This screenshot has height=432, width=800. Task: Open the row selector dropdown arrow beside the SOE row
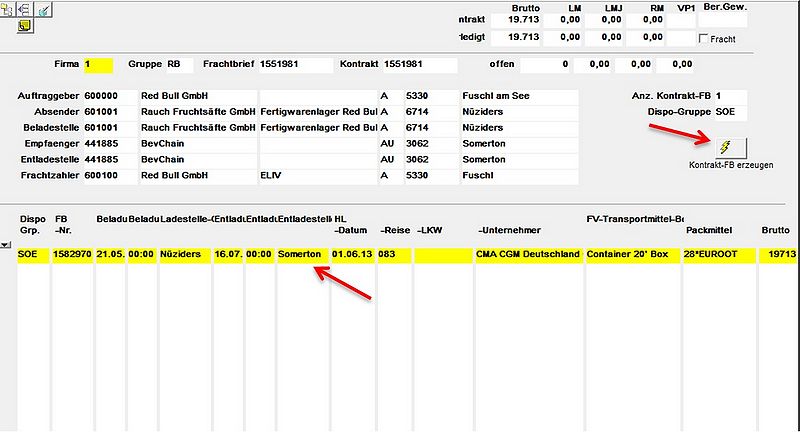(5, 245)
